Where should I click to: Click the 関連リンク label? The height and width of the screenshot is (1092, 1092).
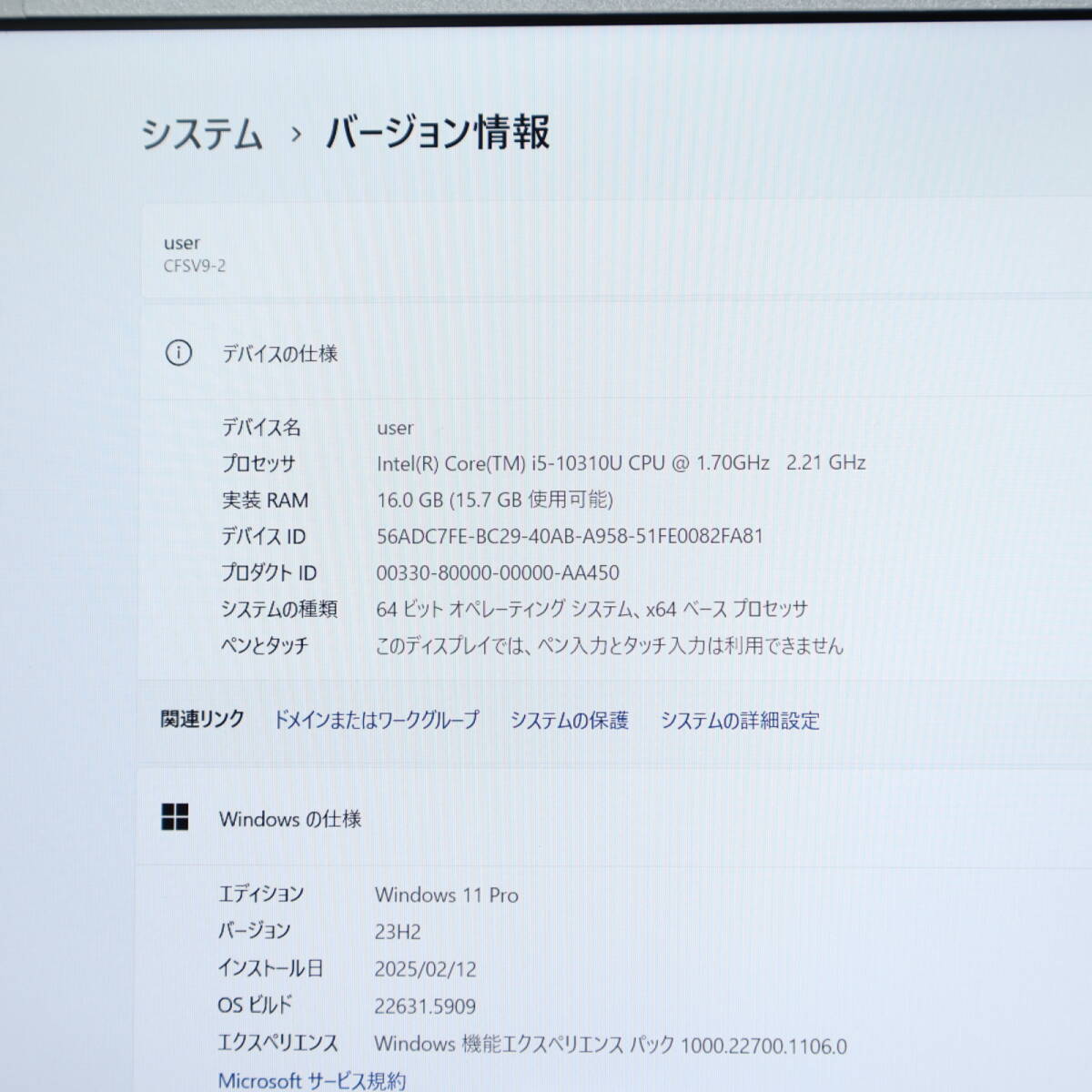pos(202,719)
